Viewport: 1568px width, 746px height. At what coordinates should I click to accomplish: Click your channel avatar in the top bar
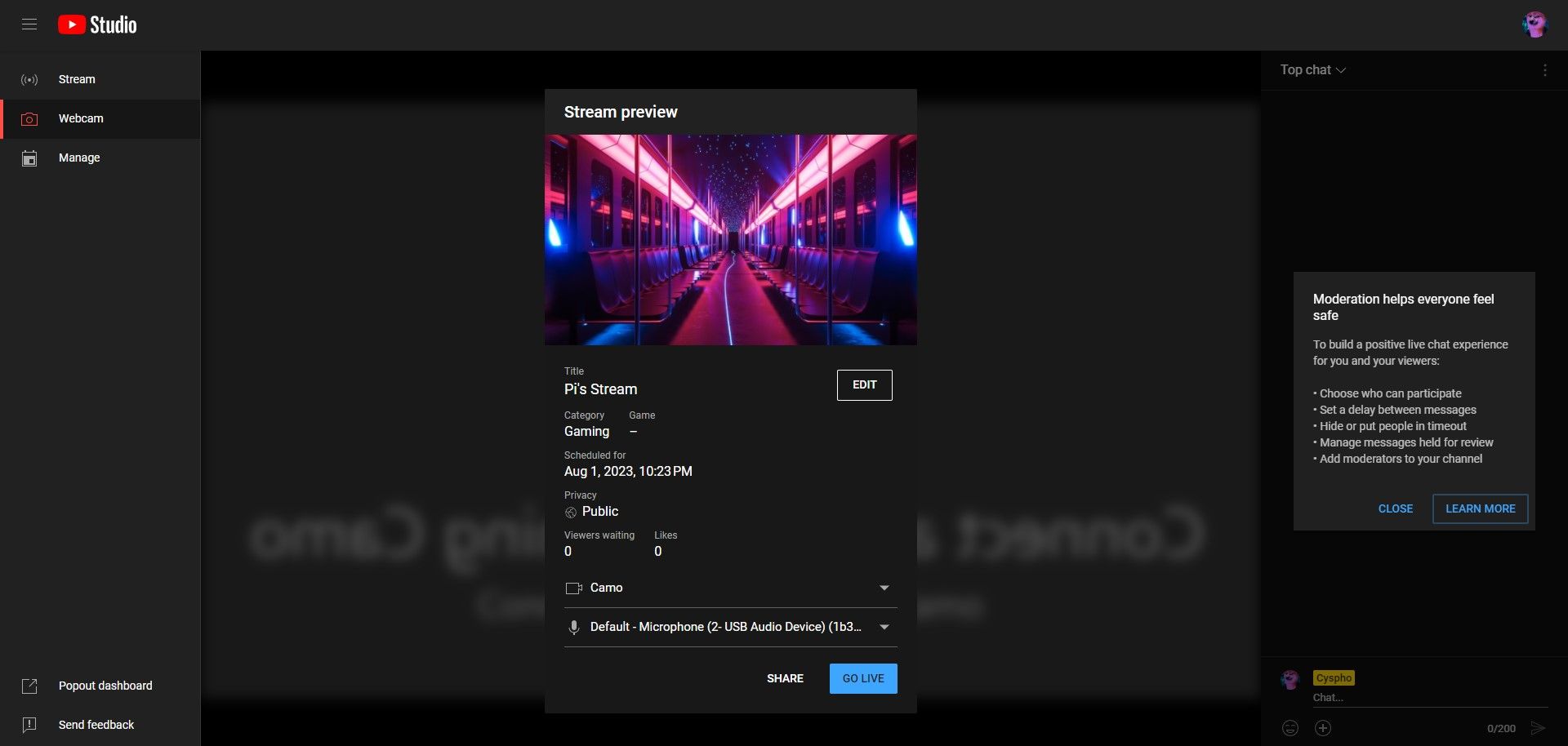(1536, 24)
